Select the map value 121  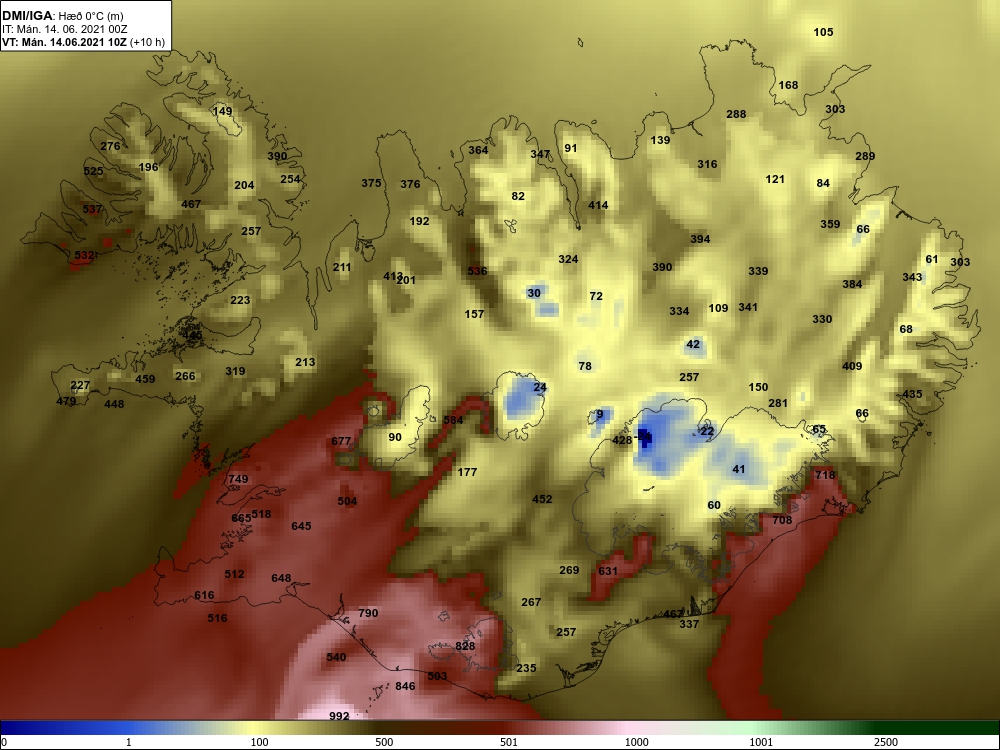click(x=775, y=179)
